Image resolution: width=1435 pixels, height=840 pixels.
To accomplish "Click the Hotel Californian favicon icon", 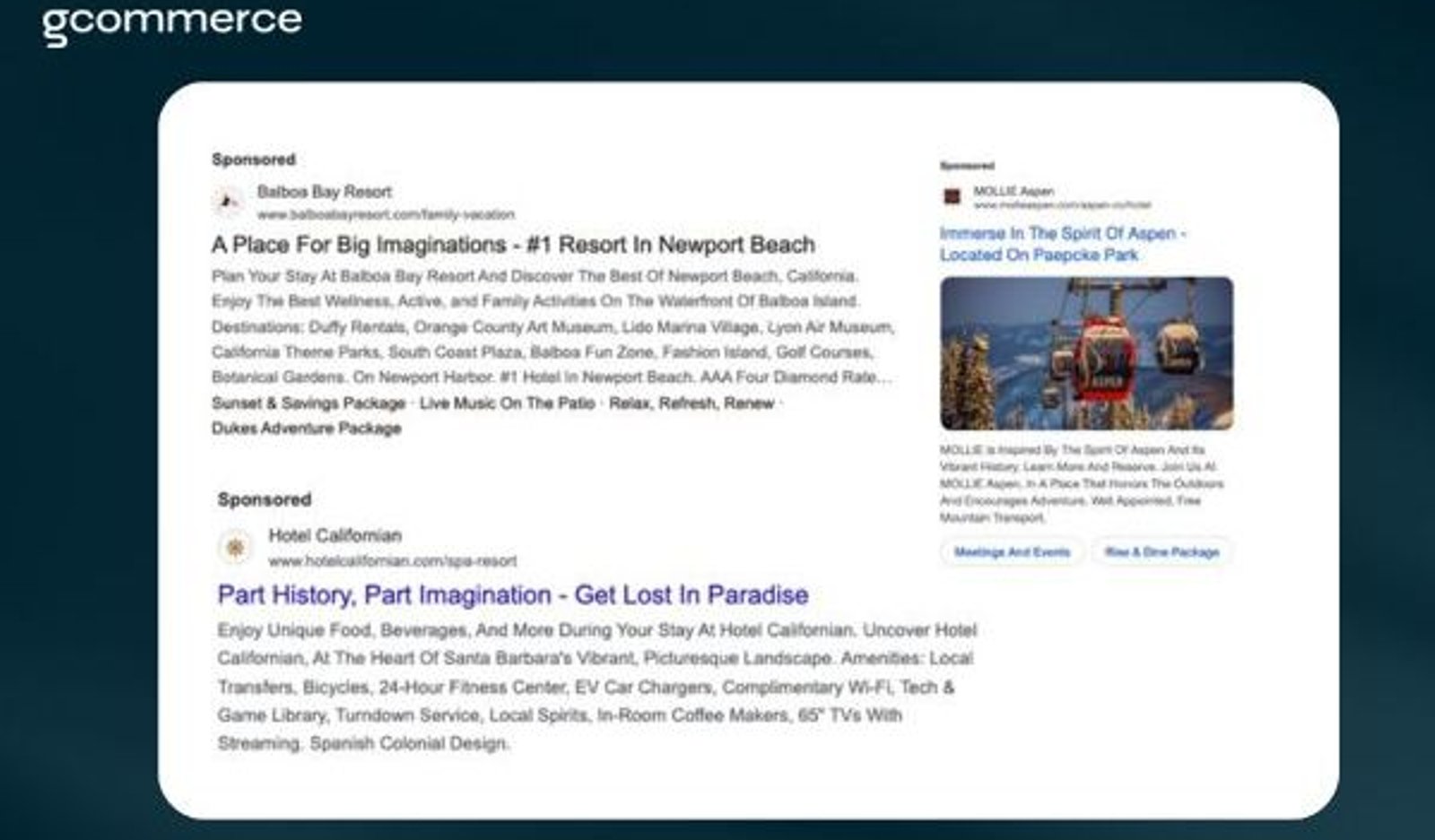I will [x=235, y=547].
